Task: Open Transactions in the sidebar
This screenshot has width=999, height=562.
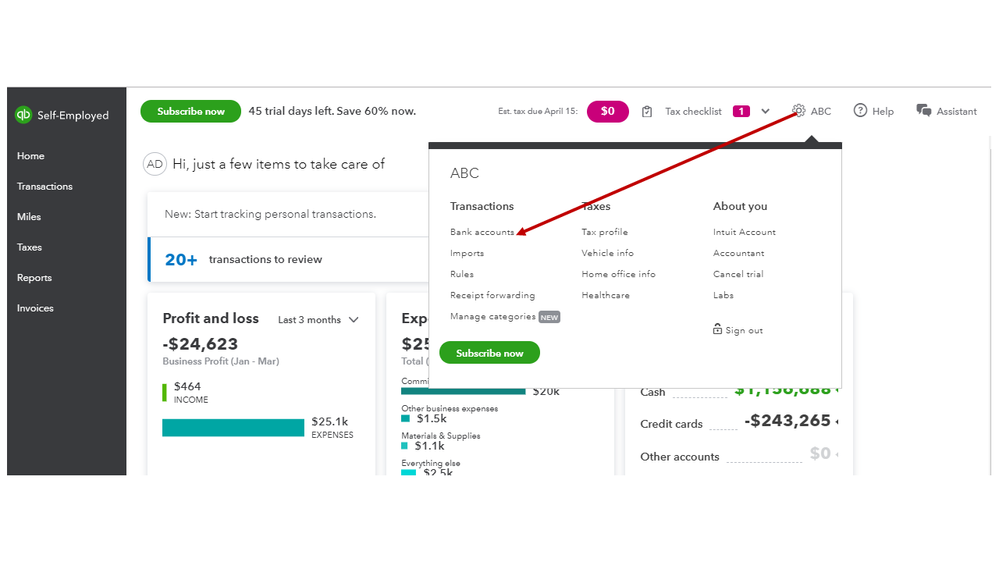Action: point(45,186)
